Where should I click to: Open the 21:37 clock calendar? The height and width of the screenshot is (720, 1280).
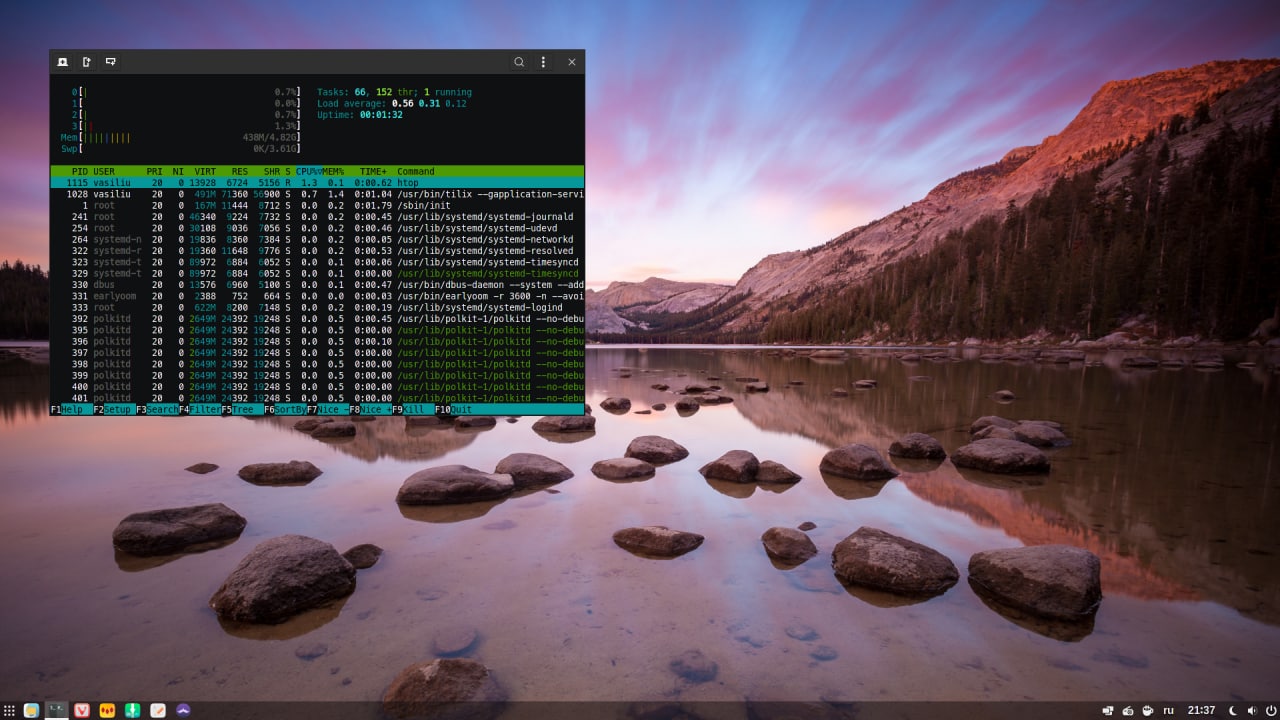point(1201,710)
